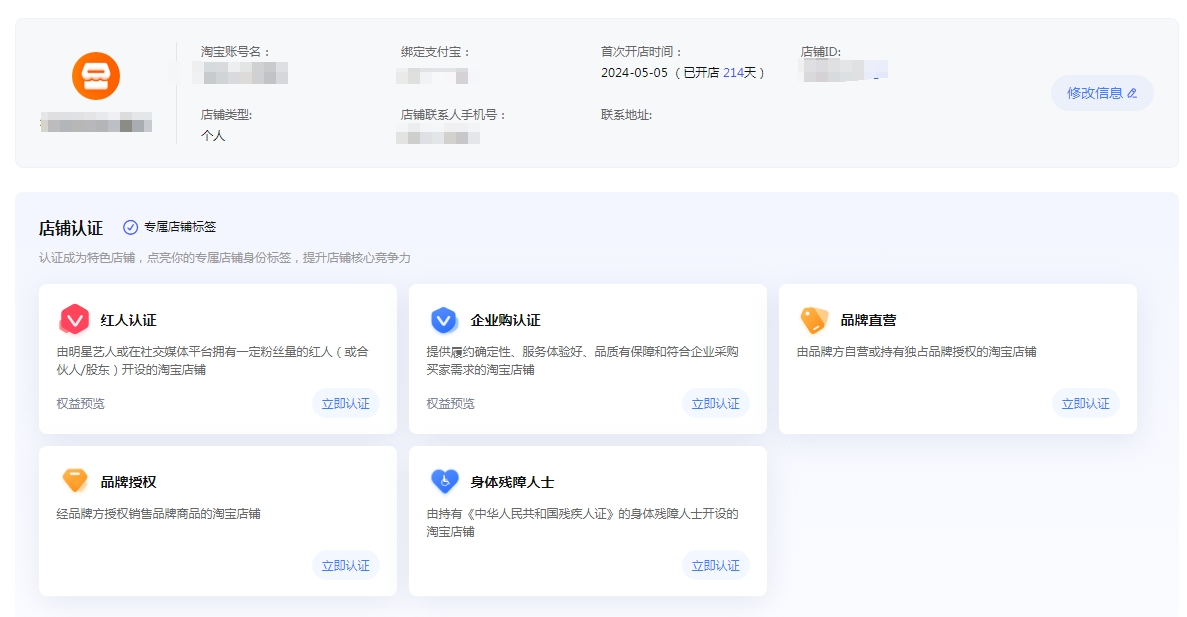Click the 品牌直营 description text

pos(917,352)
